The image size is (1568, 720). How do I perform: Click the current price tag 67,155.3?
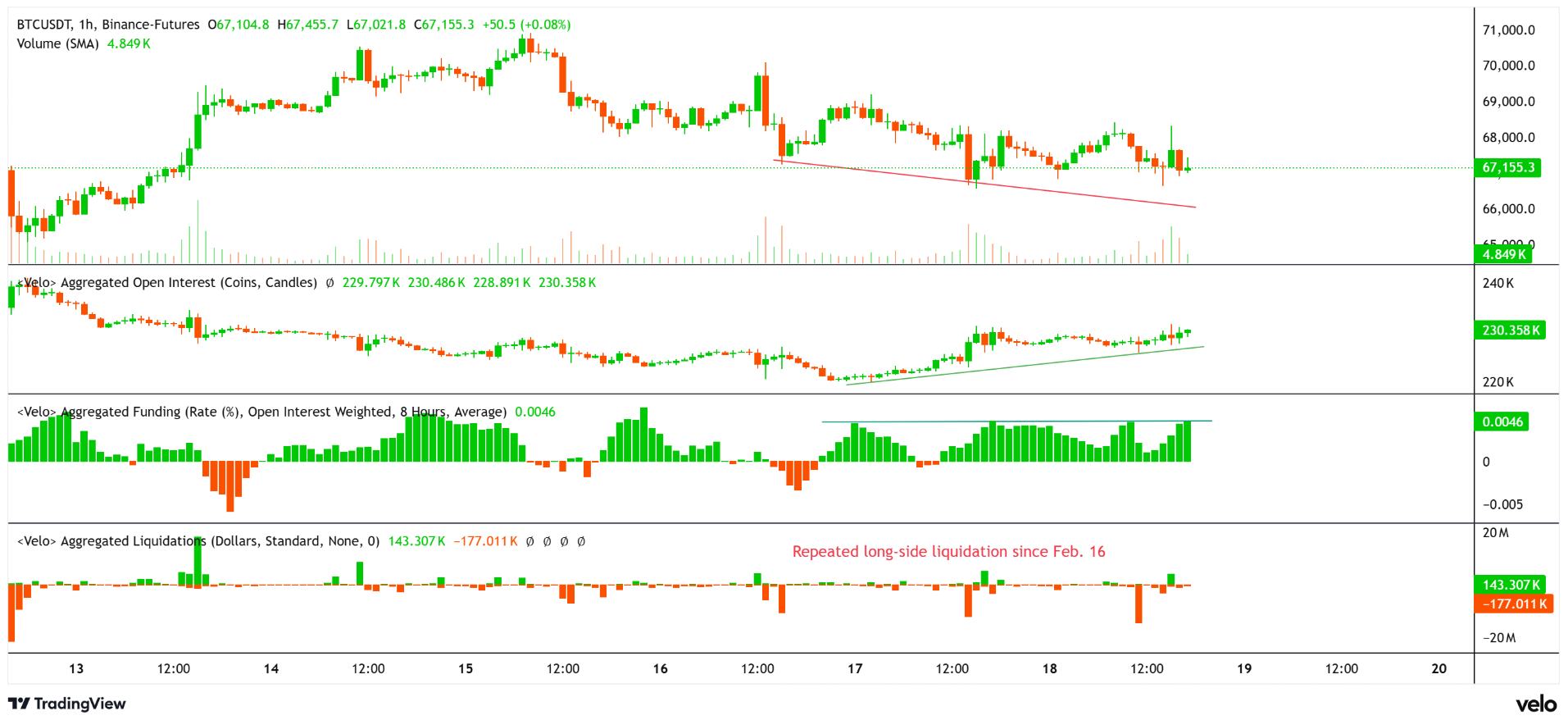pyautogui.click(x=1507, y=167)
